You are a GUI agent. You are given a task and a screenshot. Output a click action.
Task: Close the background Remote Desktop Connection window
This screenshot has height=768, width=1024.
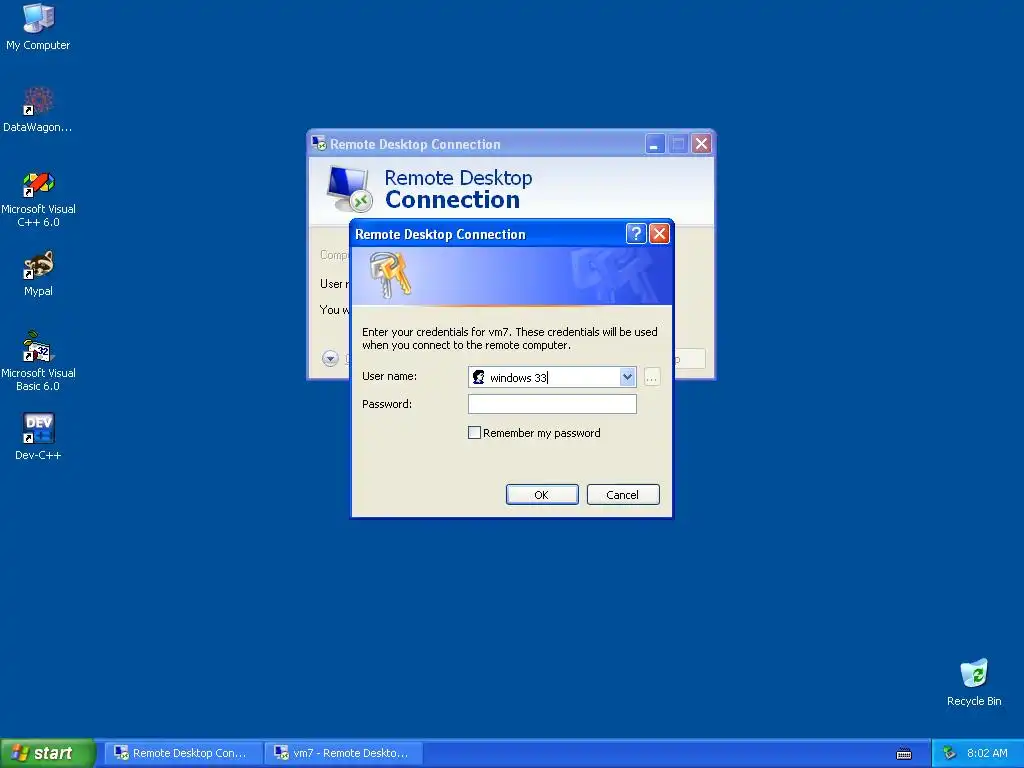701,144
